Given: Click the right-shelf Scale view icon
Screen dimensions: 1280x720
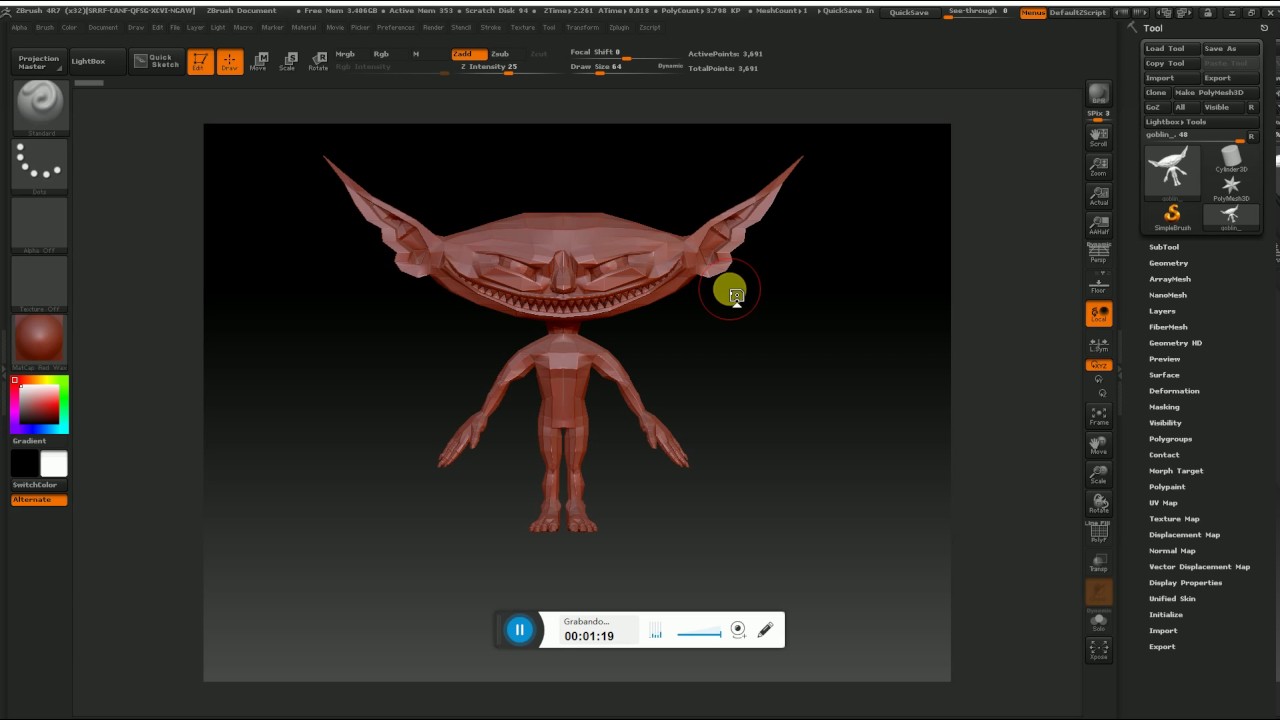Looking at the screenshot, I should click(x=1099, y=474).
